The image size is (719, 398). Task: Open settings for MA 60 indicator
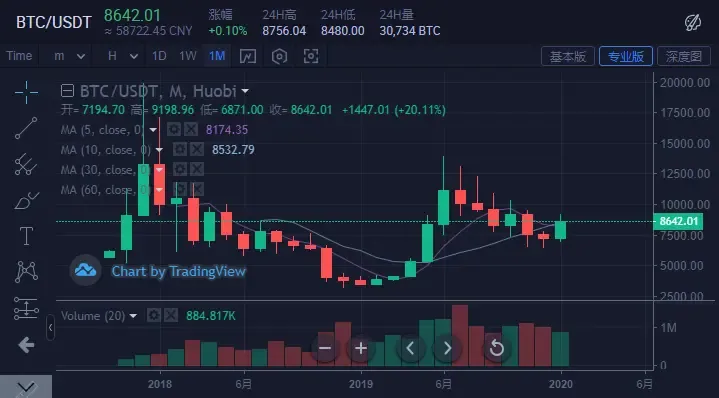(180, 189)
